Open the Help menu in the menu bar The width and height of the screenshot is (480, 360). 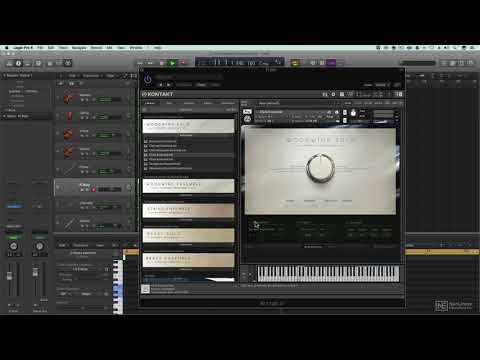[x=158, y=48]
